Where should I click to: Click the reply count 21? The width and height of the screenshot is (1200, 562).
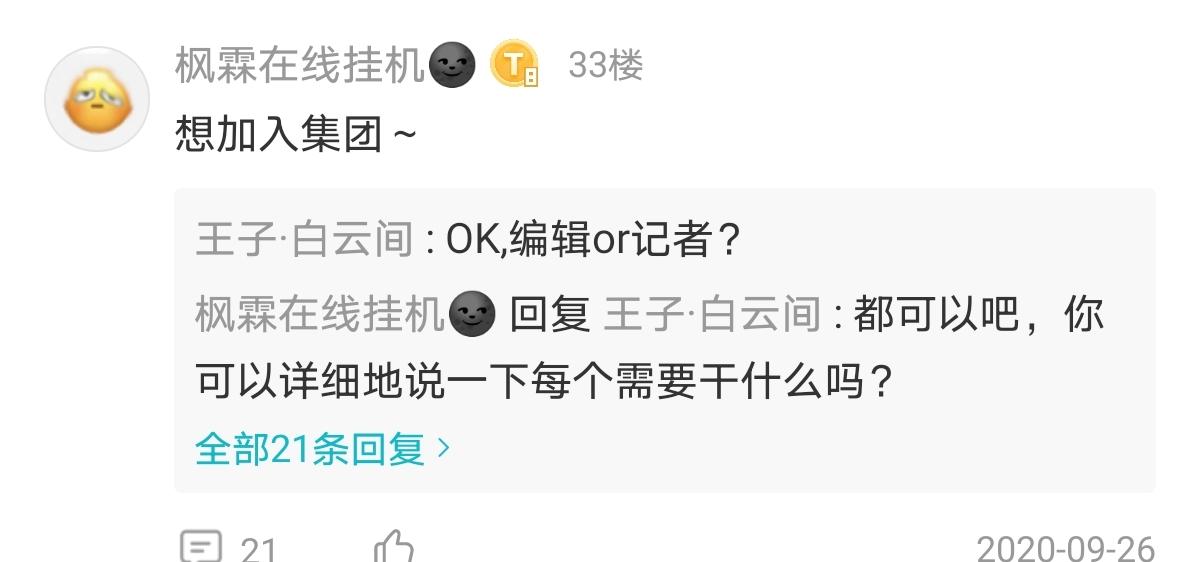[259, 549]
